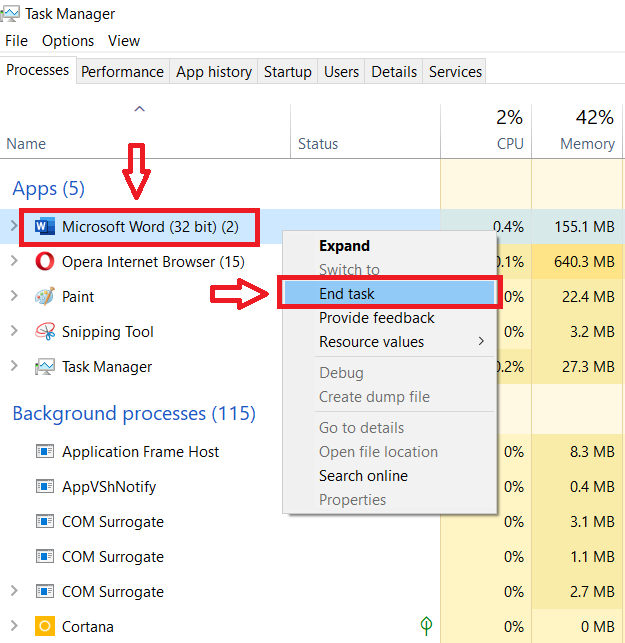Image resolution: width=625 pixels, height=643 pixels.
Task: Click the Apps (5) group heading
Action: 48,189
